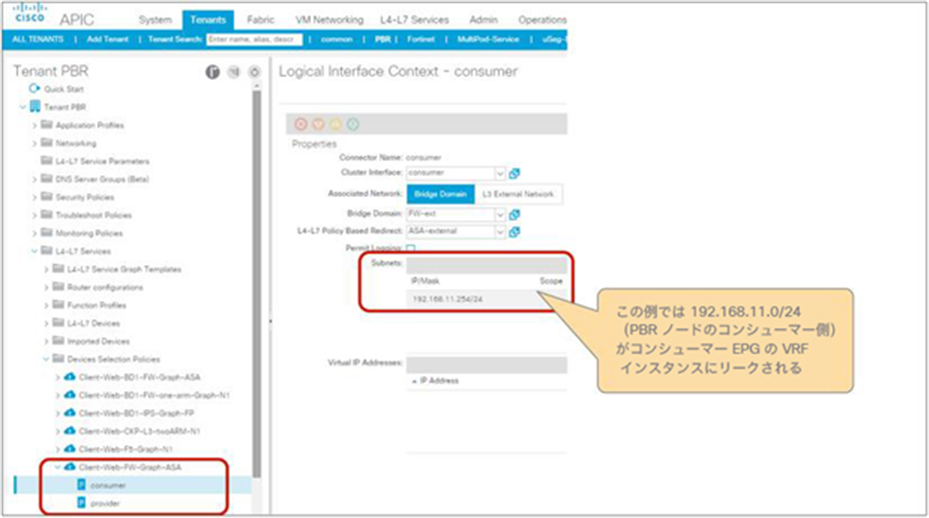This screenshot has height=518, width=929.
Task: Open the System tab
Action: coord(155,20)
